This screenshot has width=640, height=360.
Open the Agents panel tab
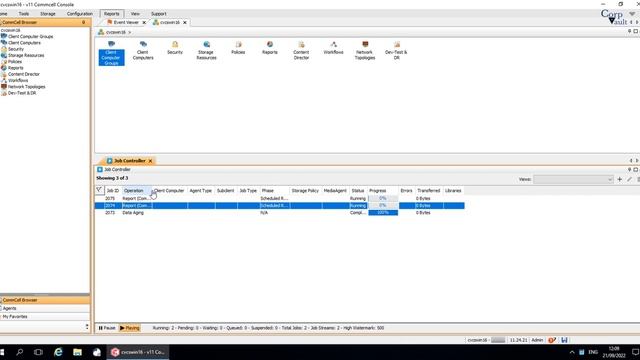click(x=45, y=309)
